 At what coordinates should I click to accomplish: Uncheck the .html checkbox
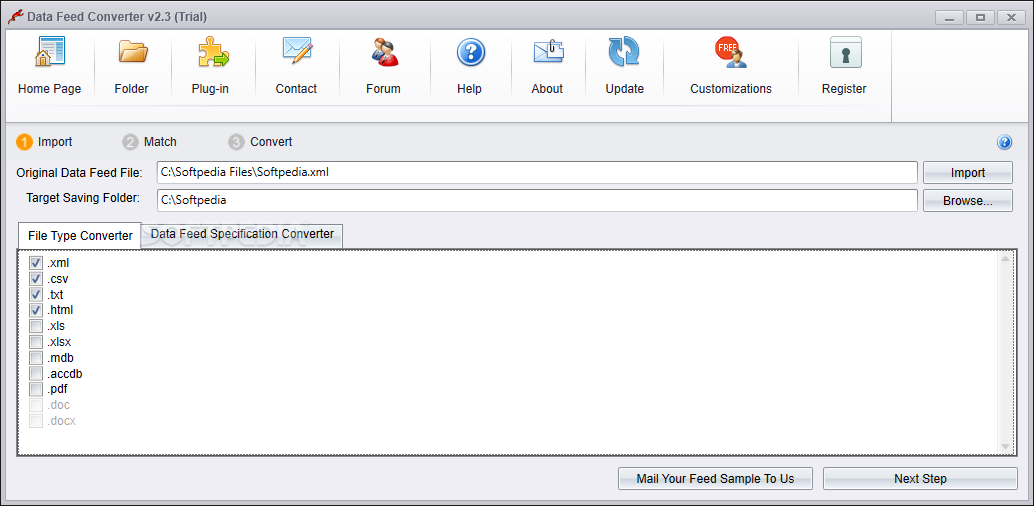pyautogui.click(x=36, y=310)
